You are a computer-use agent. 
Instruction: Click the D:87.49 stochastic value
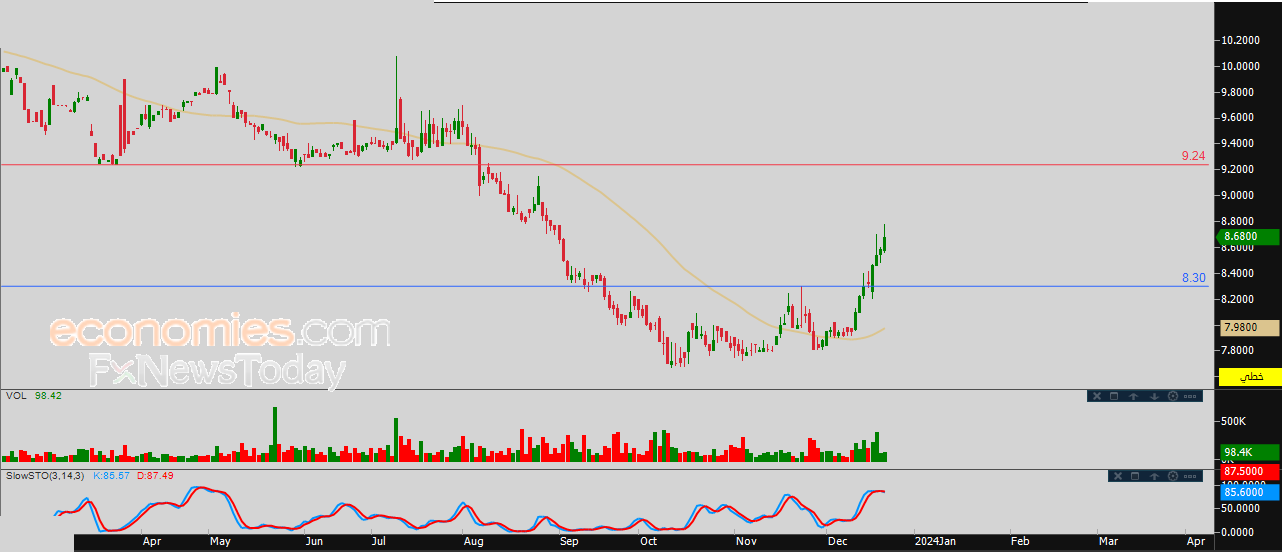pos(155,475)
